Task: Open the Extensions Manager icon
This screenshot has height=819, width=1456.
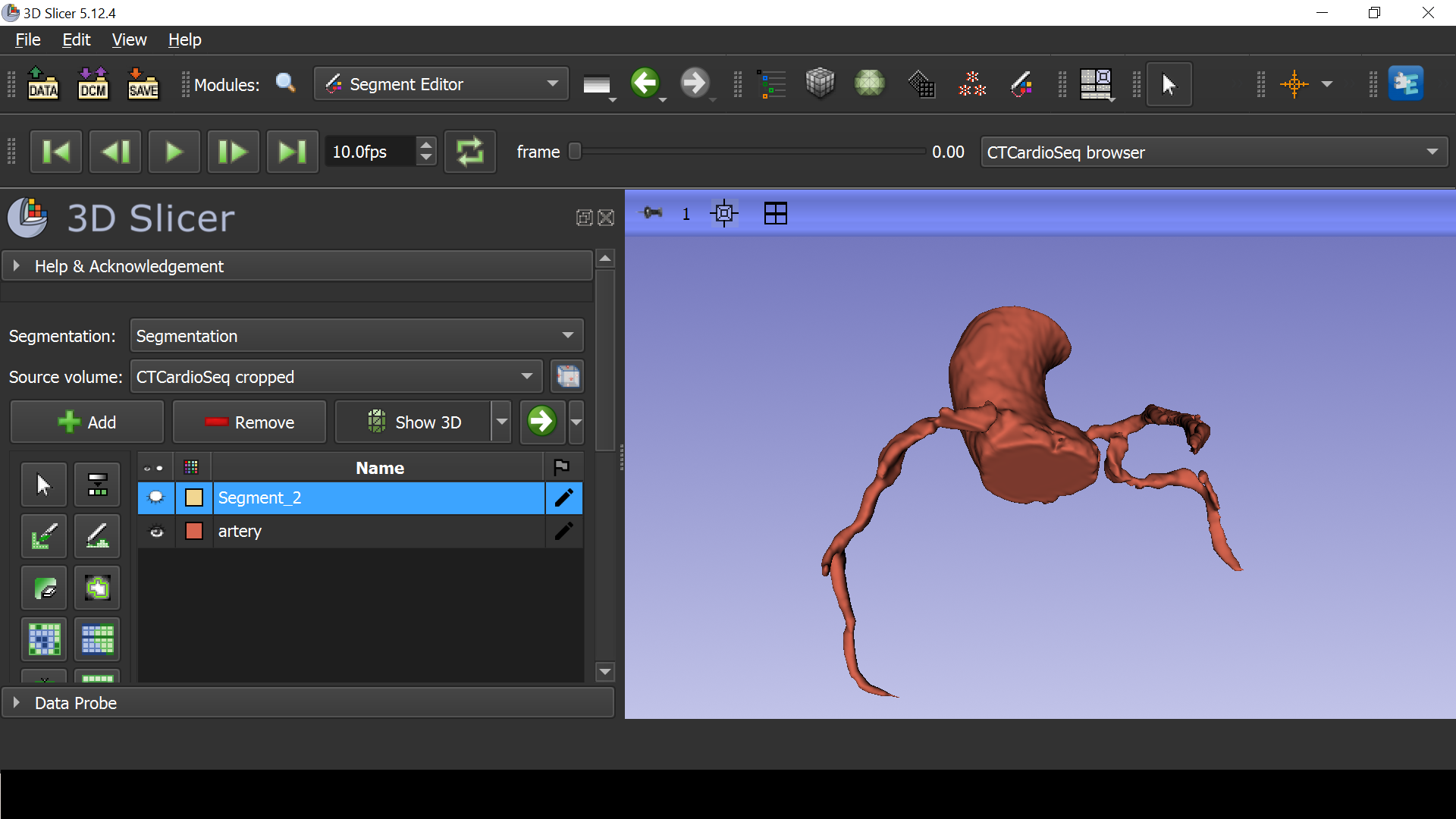Action: click(x=1406, y=83)
